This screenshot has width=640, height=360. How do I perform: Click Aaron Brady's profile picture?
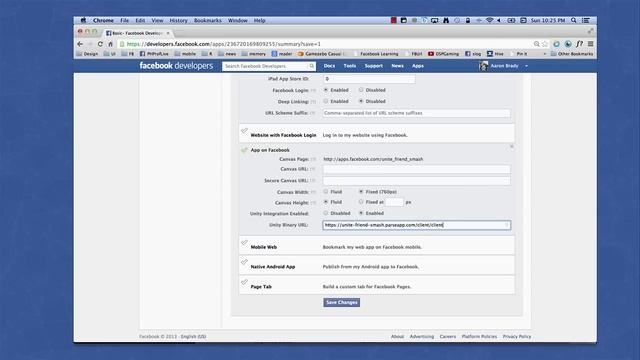(x=484, y=66)
